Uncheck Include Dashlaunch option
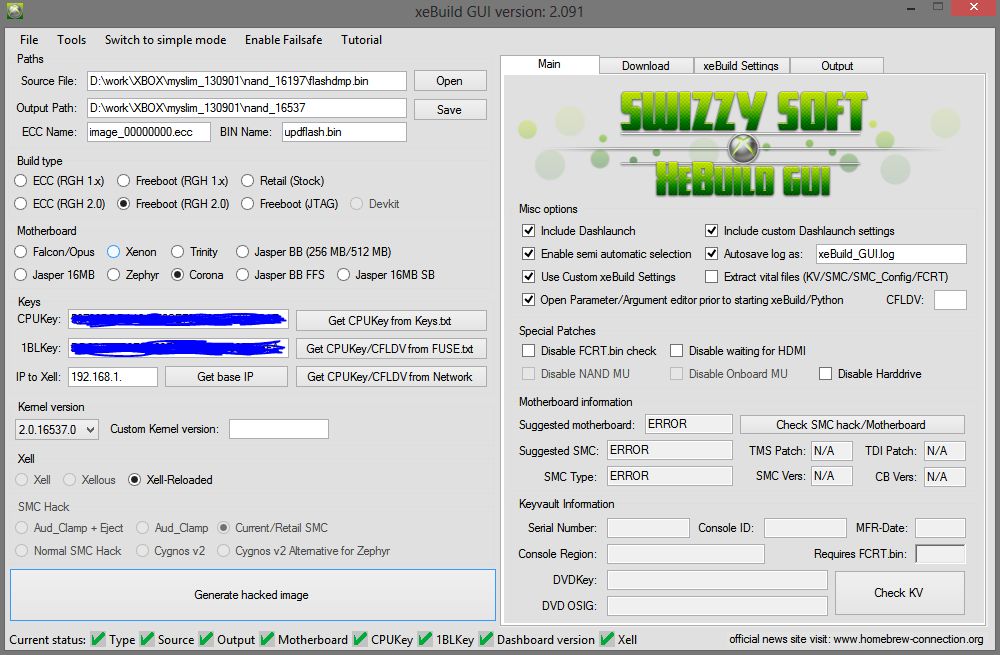 529,231
